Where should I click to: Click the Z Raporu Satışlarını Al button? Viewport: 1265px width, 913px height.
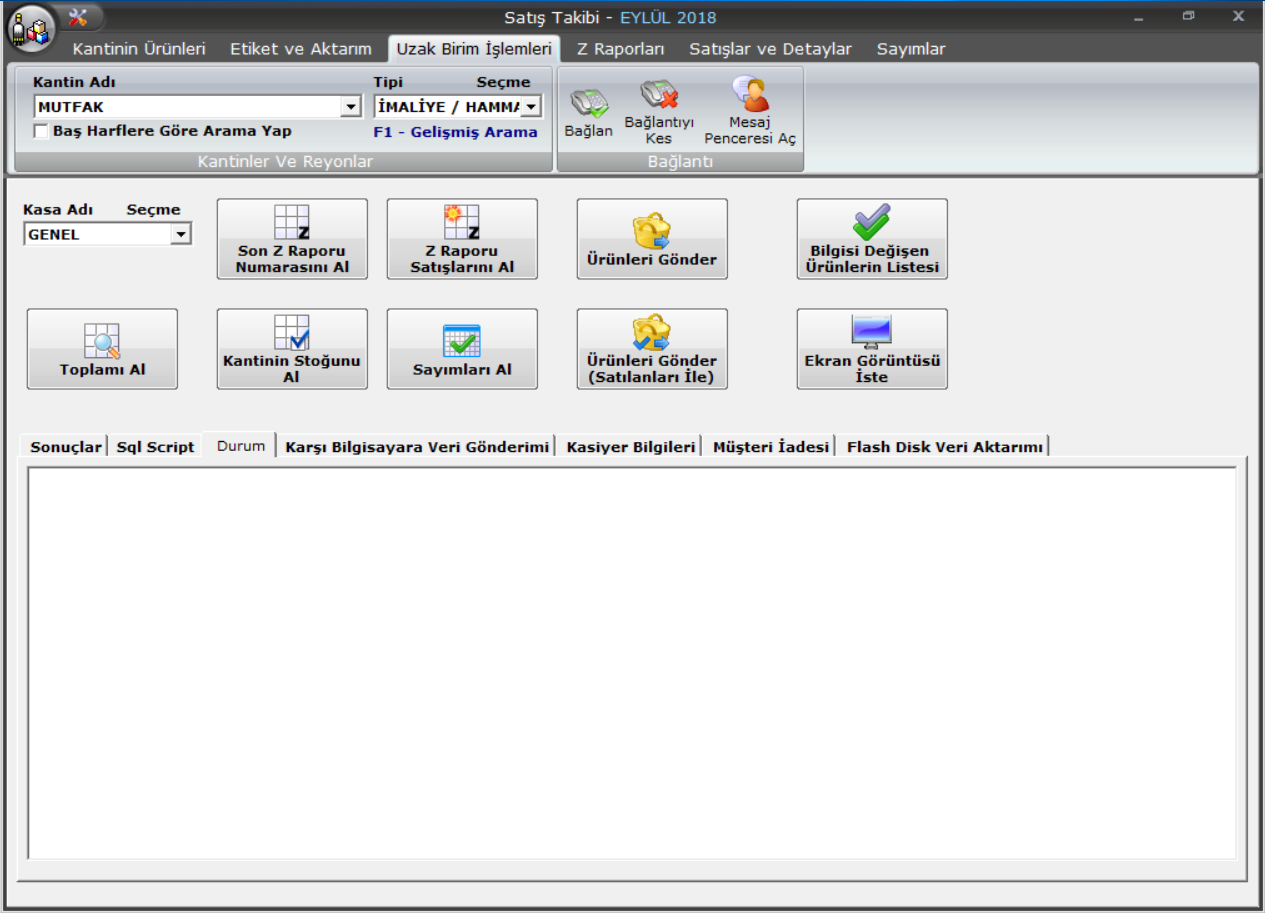pos(462,239)
